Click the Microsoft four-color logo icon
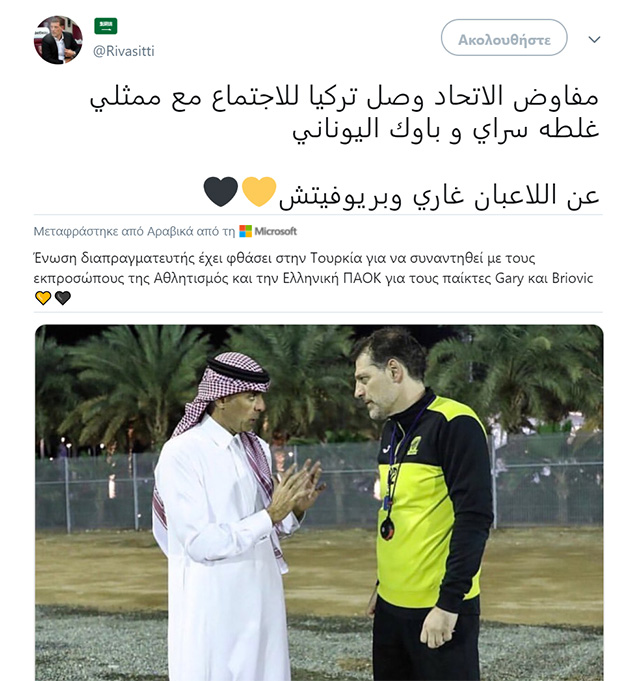Viewport: 636px width, 681px height. coord(245,231)
